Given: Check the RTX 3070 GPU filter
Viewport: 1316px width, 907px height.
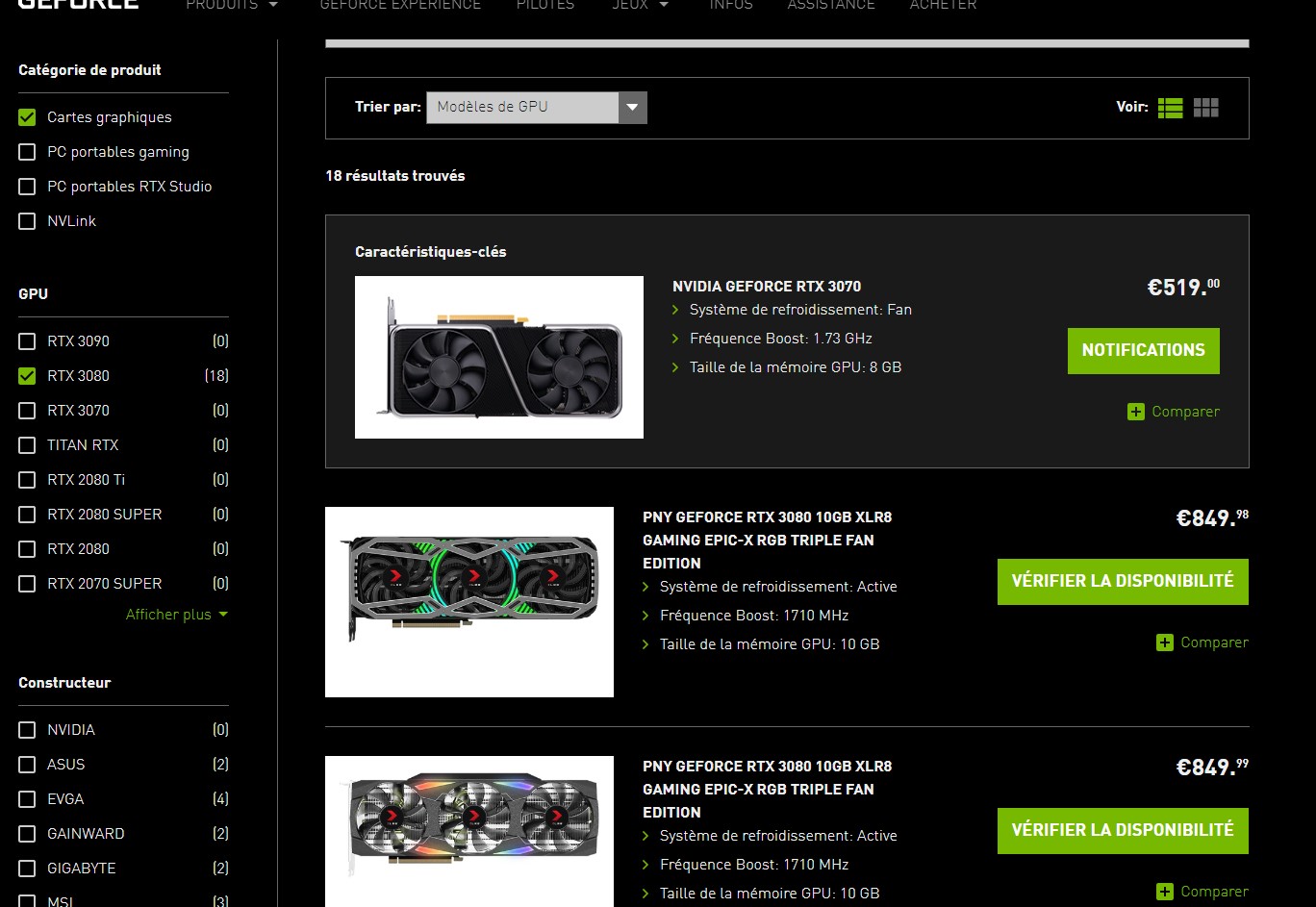Looking at the screenshot, I should pyautogui.click(x=27, y=411).
